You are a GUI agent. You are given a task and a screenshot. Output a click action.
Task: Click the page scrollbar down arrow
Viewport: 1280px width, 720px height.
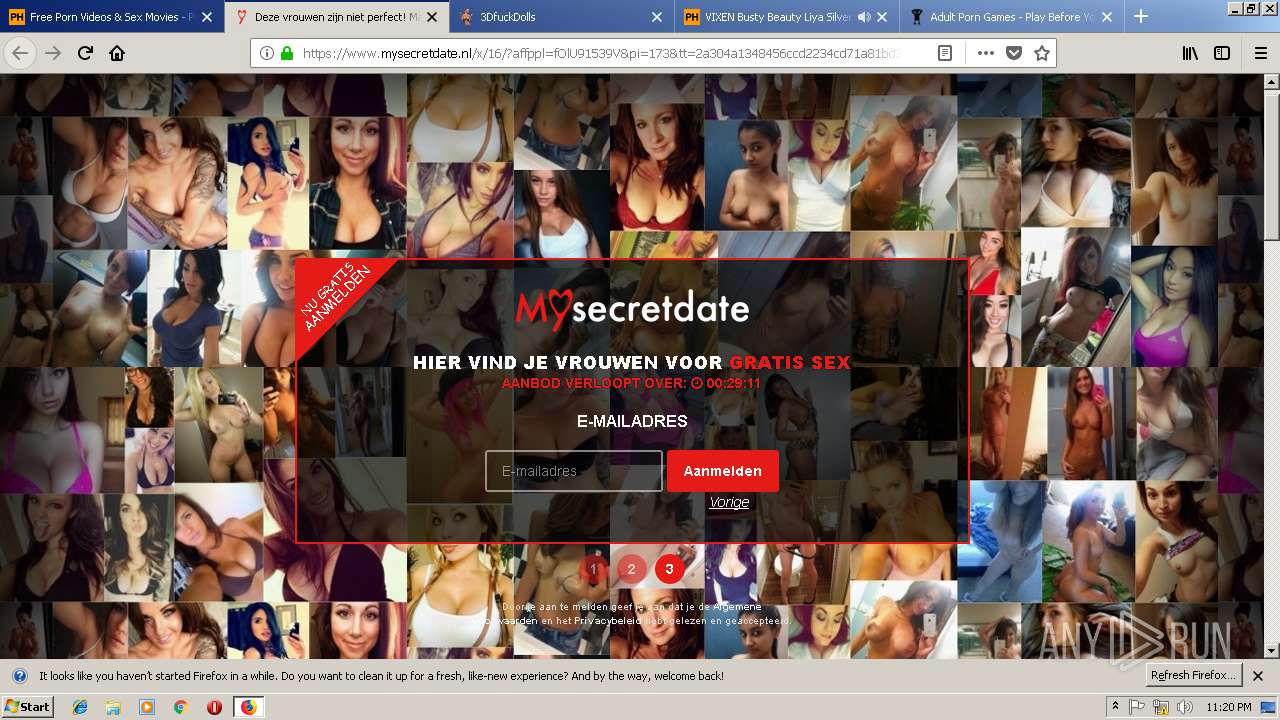[x=1272, y=650]
